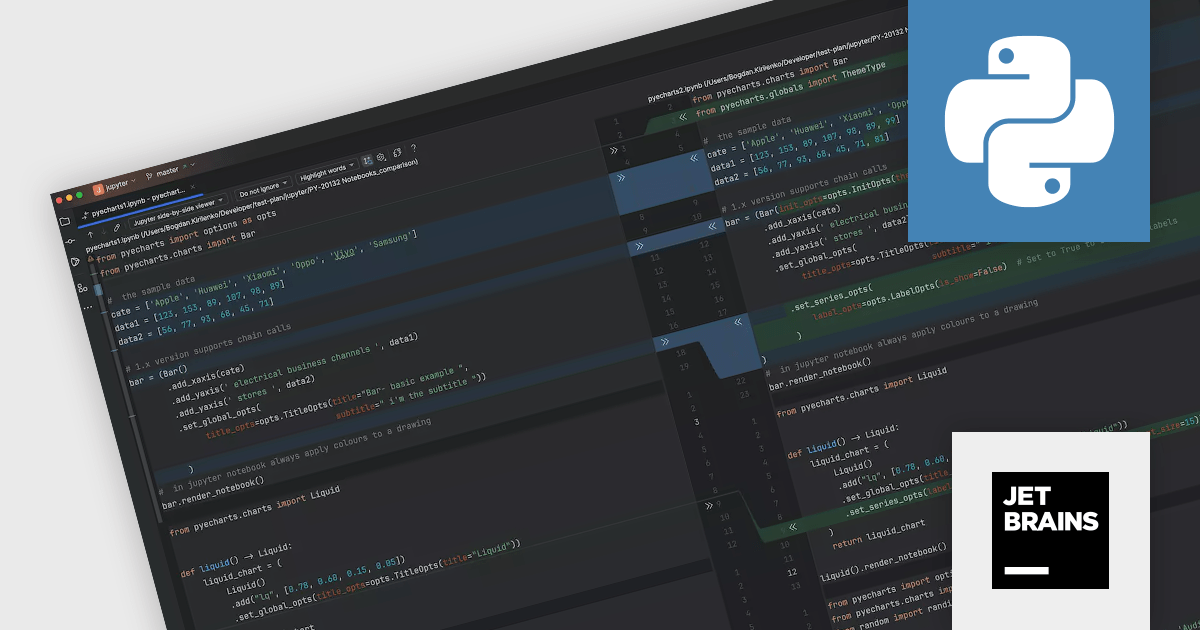Screen dimensions: 1200x630
Task: Click the diff settings gear icon
Action: pos(381,158)
